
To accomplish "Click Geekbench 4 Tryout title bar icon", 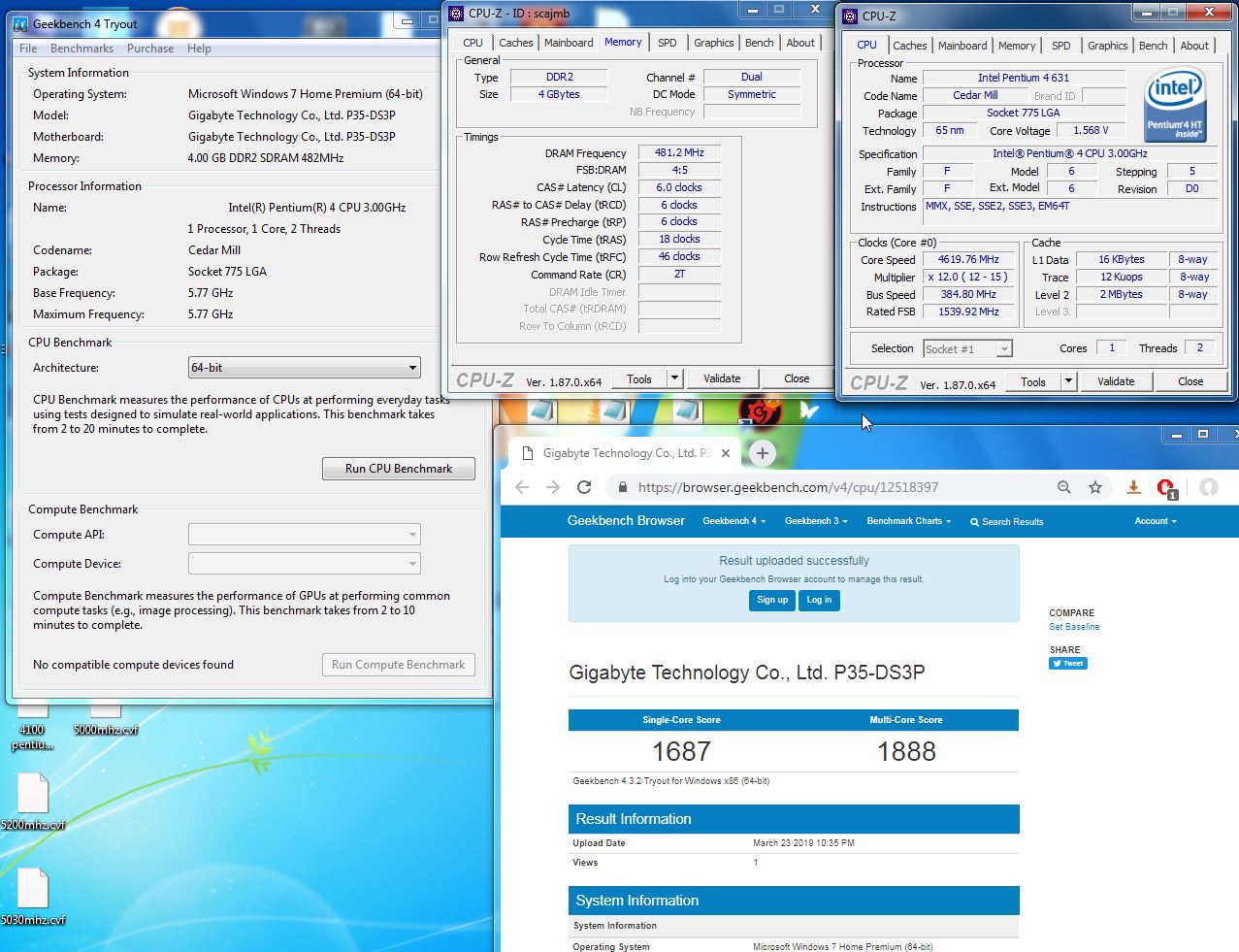I will pyautogui.click(x=20, y=23).
